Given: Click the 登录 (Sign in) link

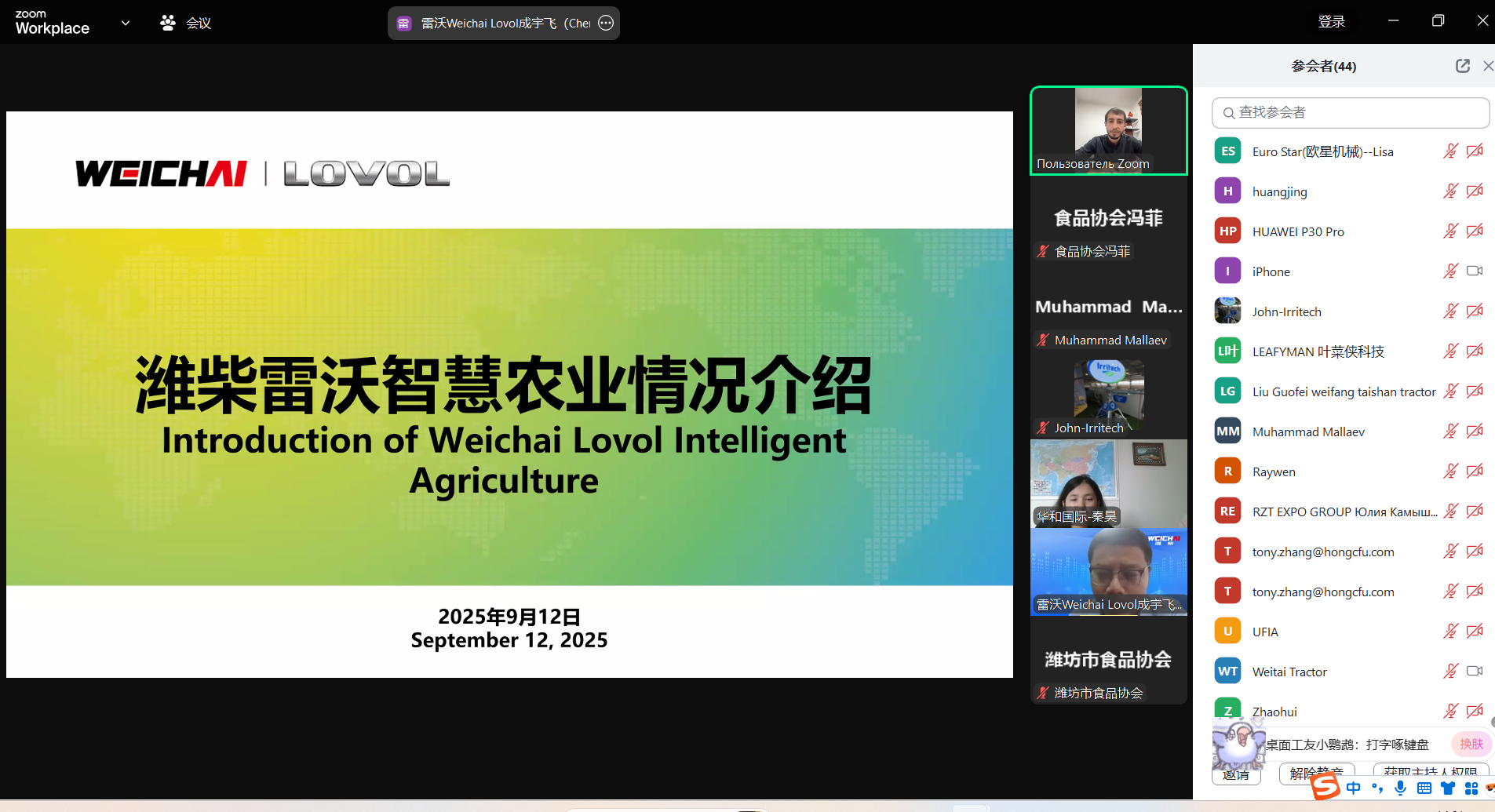Looking at the screenshot, I should click(x=1331, y=22).
